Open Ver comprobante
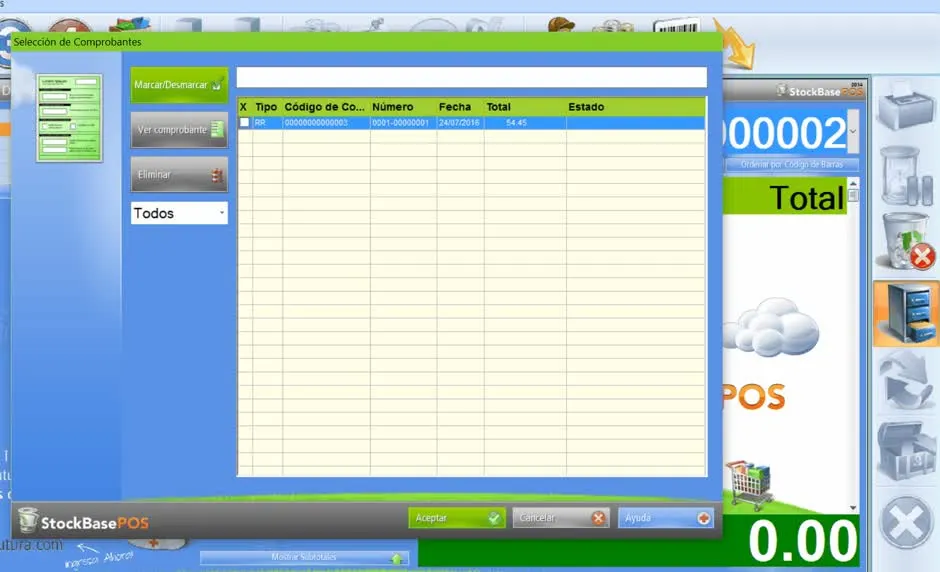Viewport: 940px width, 572px height. [179, 130]
